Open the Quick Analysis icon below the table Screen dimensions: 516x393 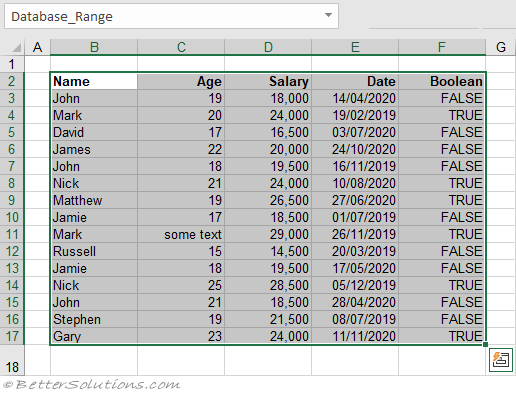(501, 360)
